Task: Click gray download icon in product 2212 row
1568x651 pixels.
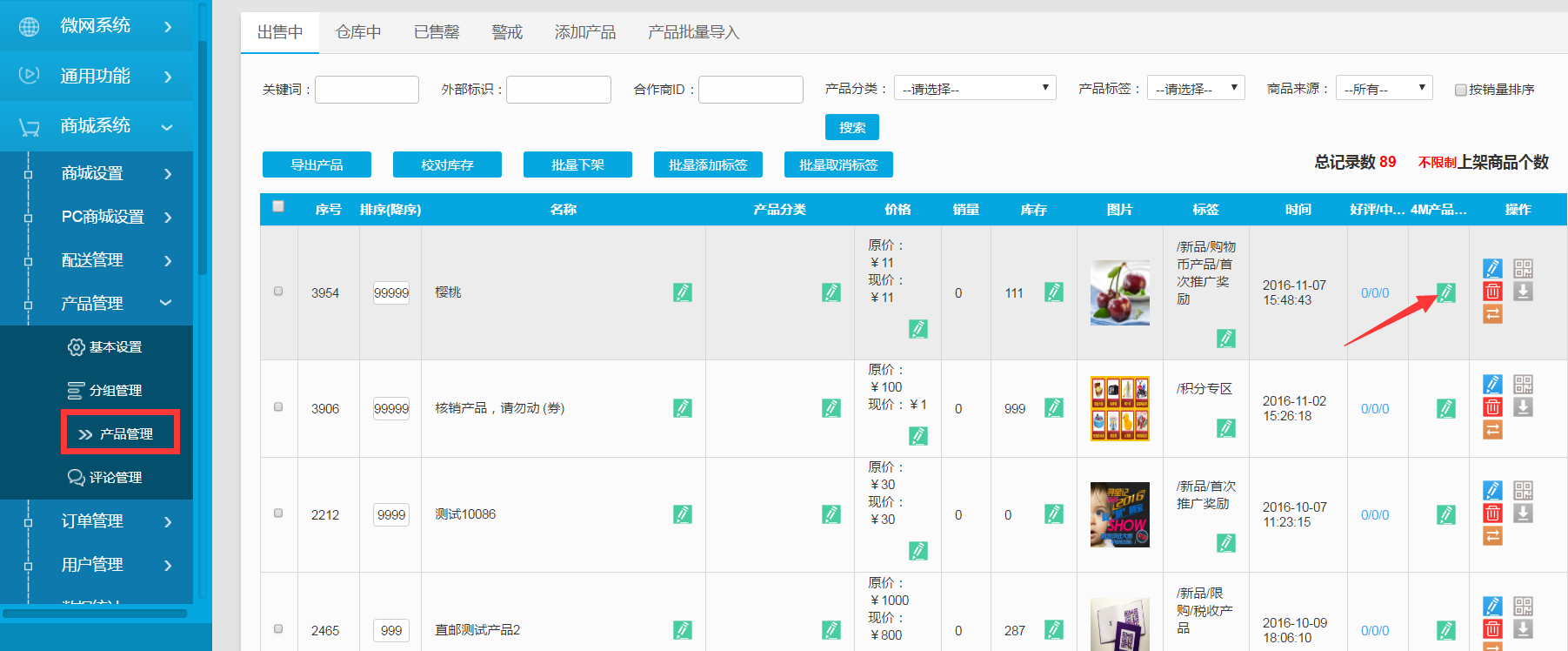Action: click(x=1523, y=513)
